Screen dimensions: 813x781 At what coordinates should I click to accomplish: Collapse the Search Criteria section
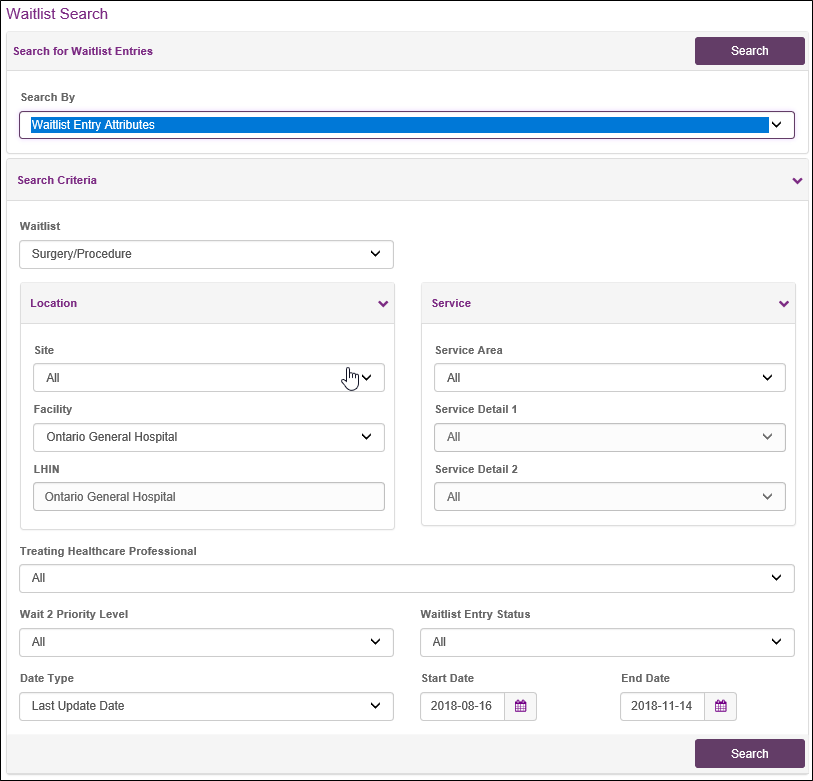click(x=797, y=181)
